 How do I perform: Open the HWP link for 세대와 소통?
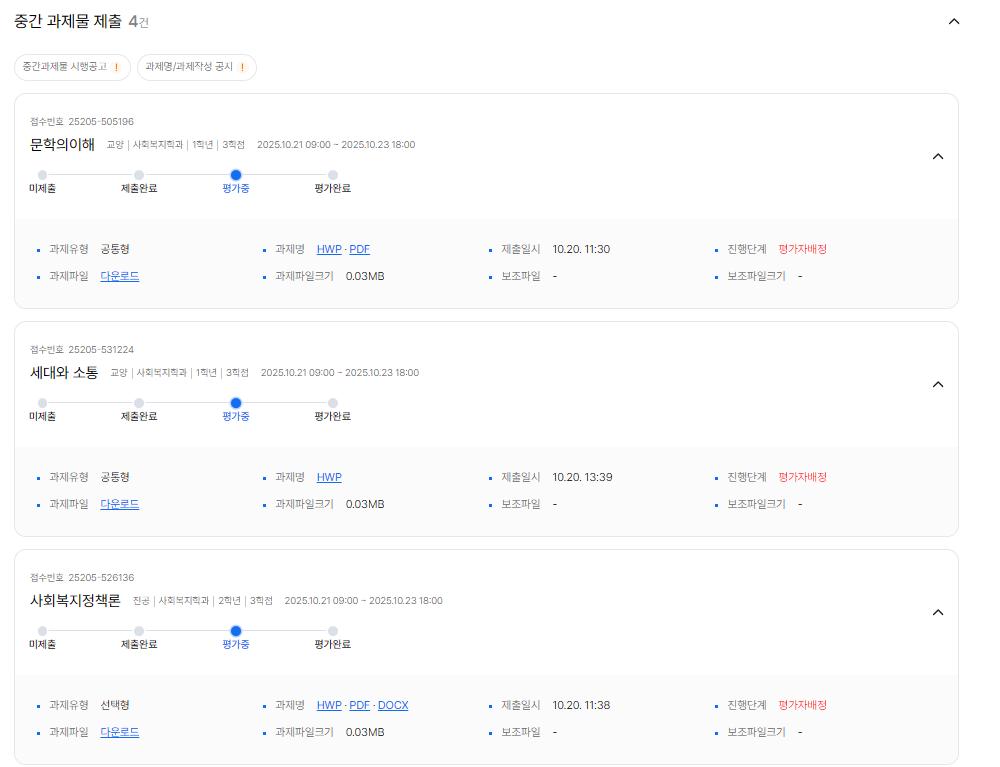[329, 477]
